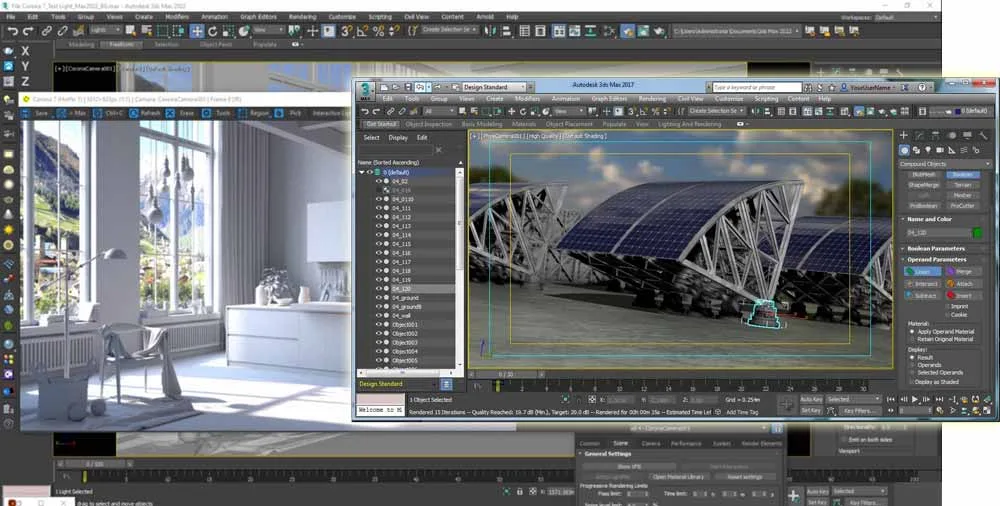Switch to the Materials ribbon tab
Image resolution: width=1000 pixels, height=506 pixels.
[524, 124]
